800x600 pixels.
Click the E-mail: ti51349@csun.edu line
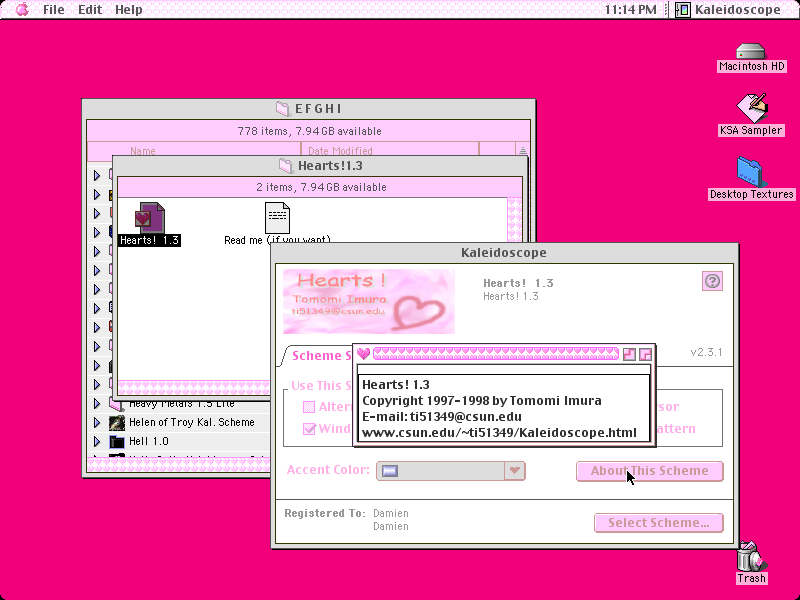tap(442, 416)
